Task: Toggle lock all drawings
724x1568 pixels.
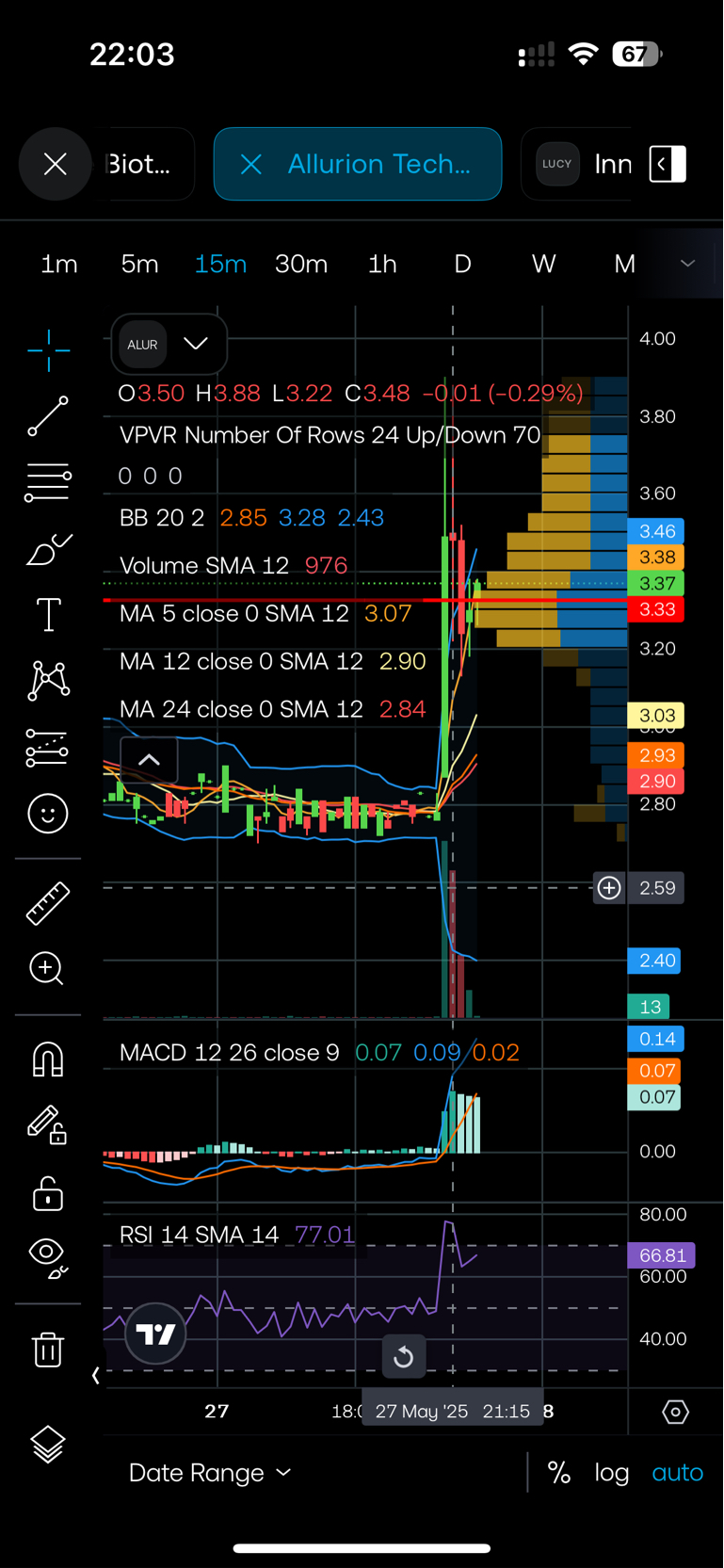Action: 48,1192
